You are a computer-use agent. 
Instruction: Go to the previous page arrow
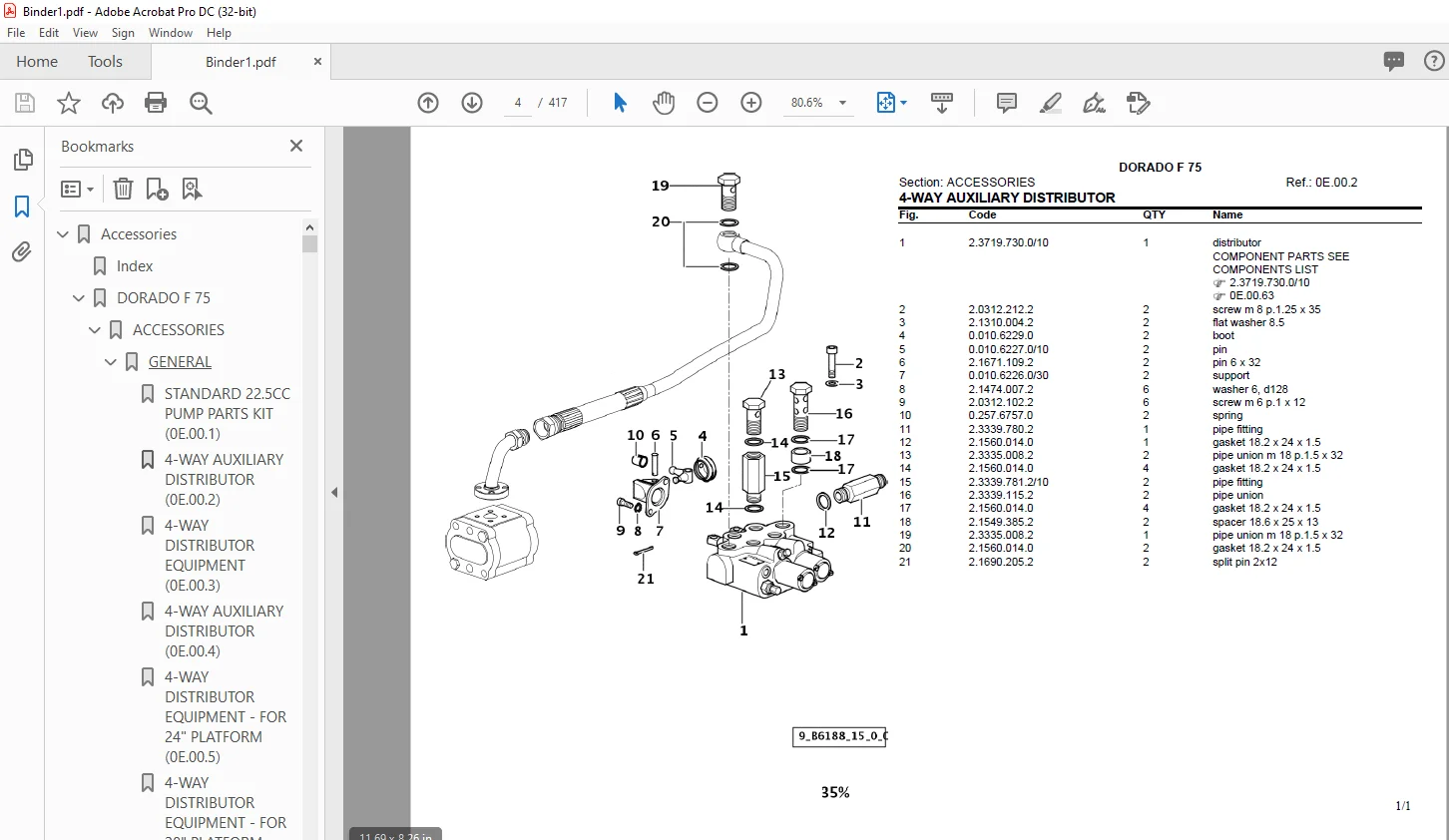428,103
